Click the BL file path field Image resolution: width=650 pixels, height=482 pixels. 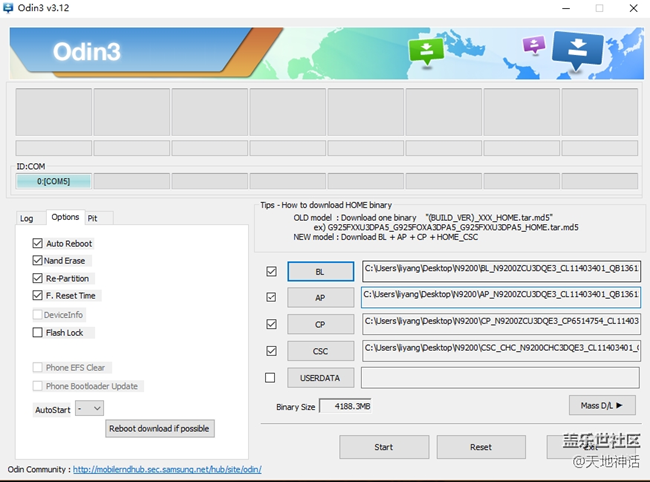coord(501,271)
